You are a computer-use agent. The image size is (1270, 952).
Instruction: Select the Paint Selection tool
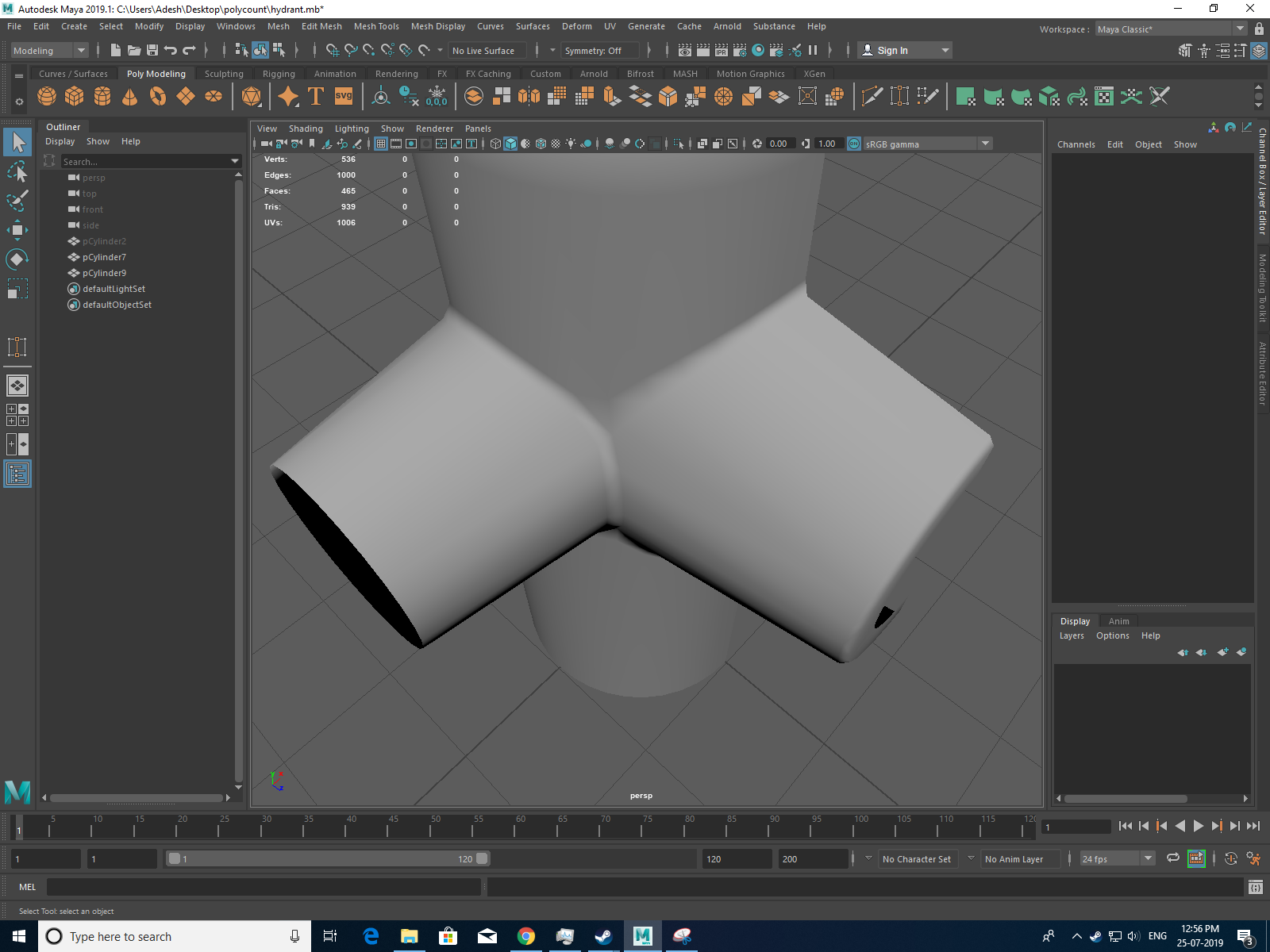(17, 201)
